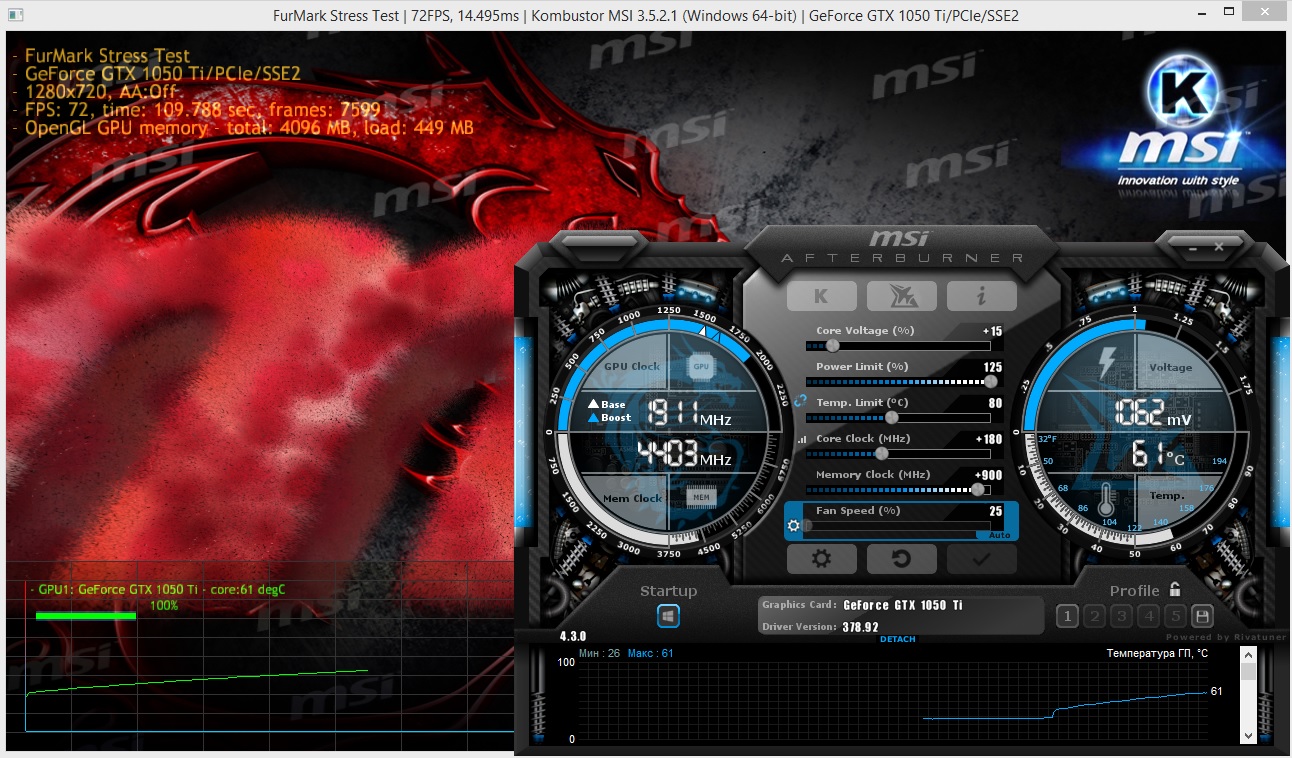Click the Температура ГП, °C graph title
Viewport: 1292px width, 758px height.
click(x=1157, y=653)
